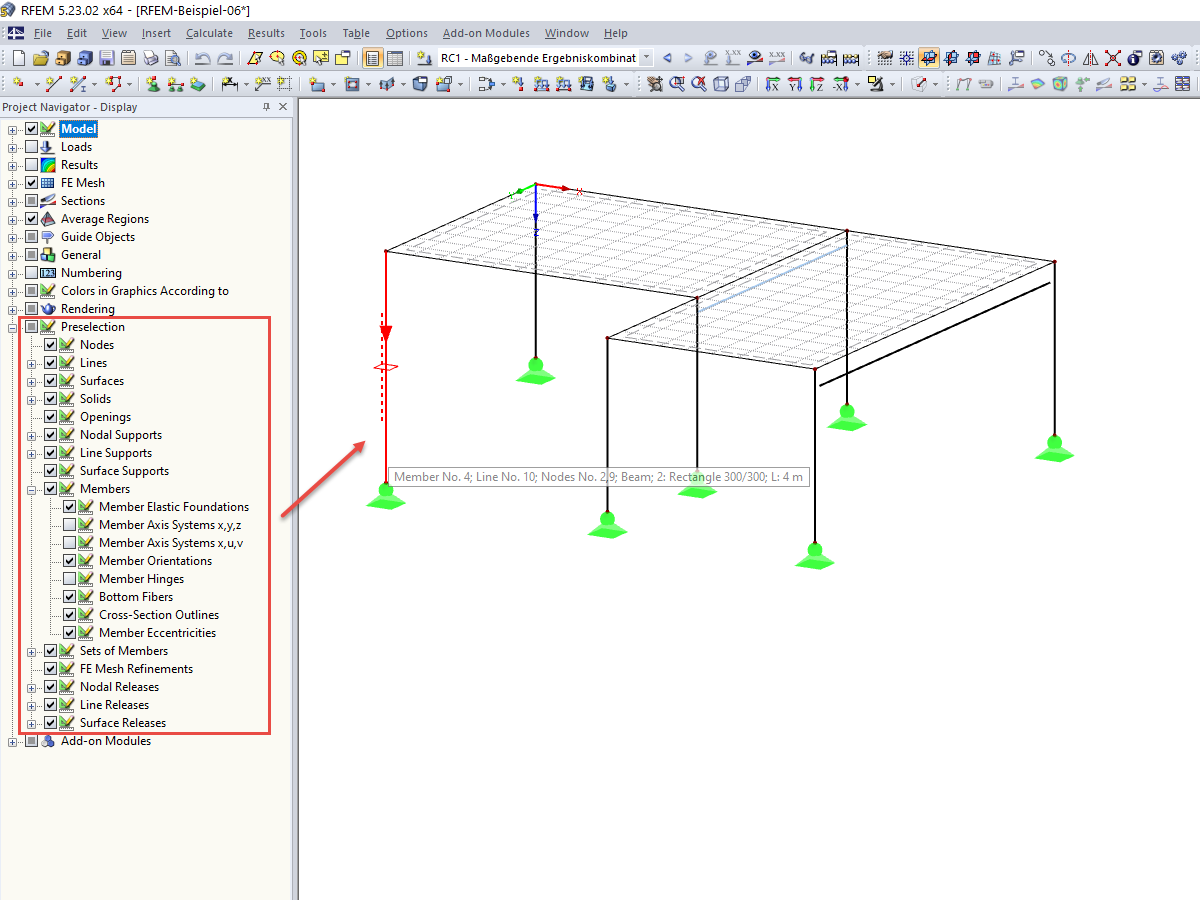The height and width of the screenshot is (900, 1200).
Task: Click the delete-cross red X toolbar icon
Action: [1112, 58]
